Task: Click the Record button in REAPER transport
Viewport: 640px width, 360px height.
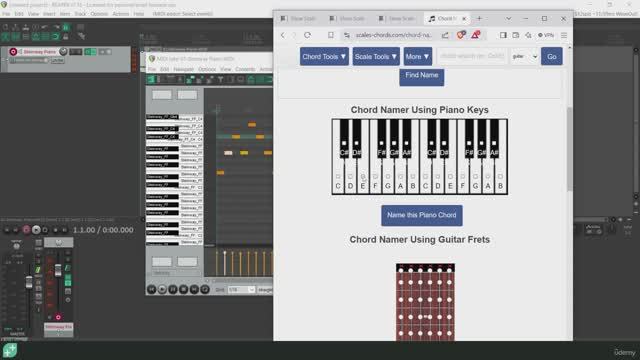Action: pos(26,230)
